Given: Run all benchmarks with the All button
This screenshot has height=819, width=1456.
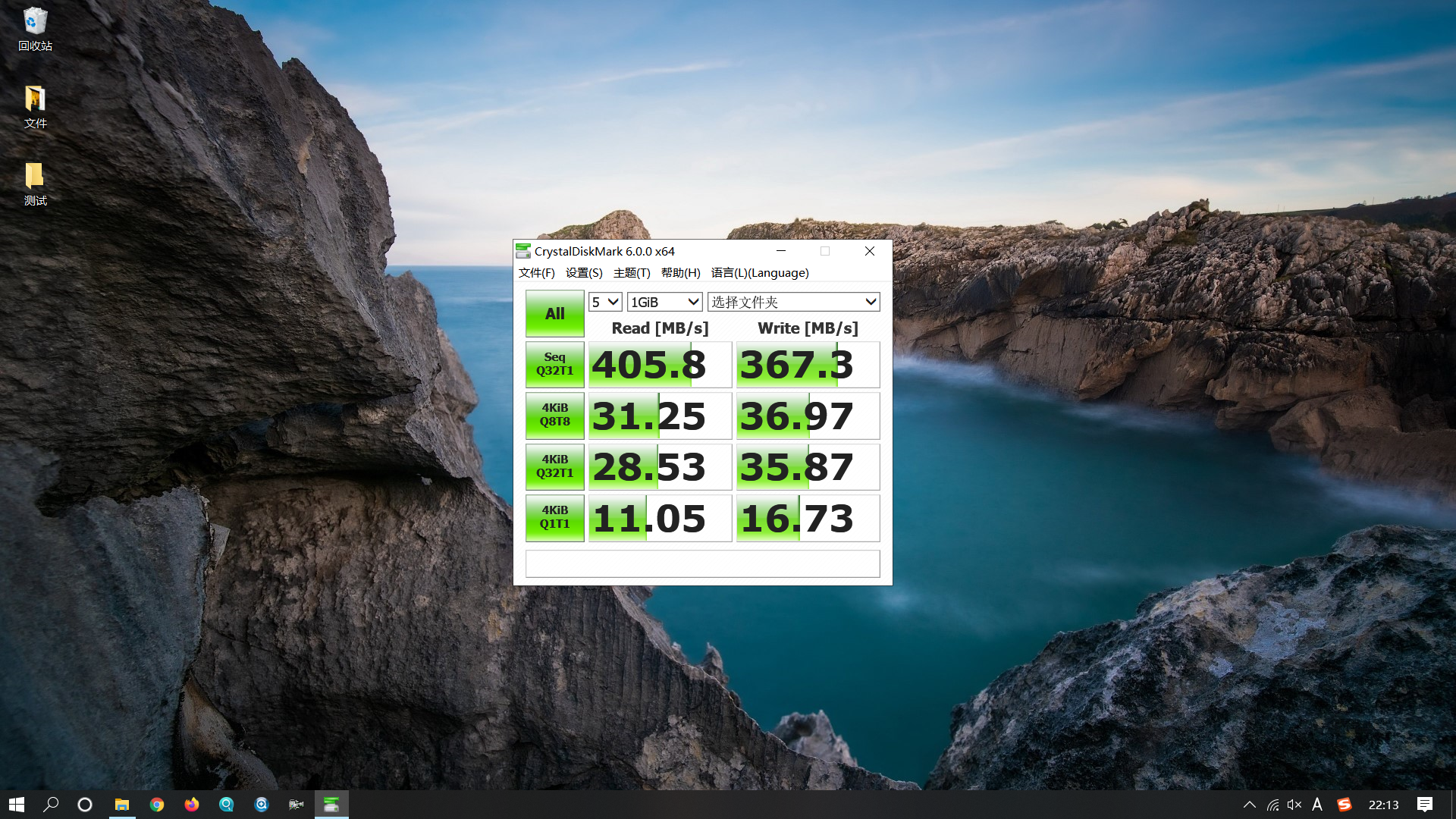Looking at the screenshot, I should 554,313.
